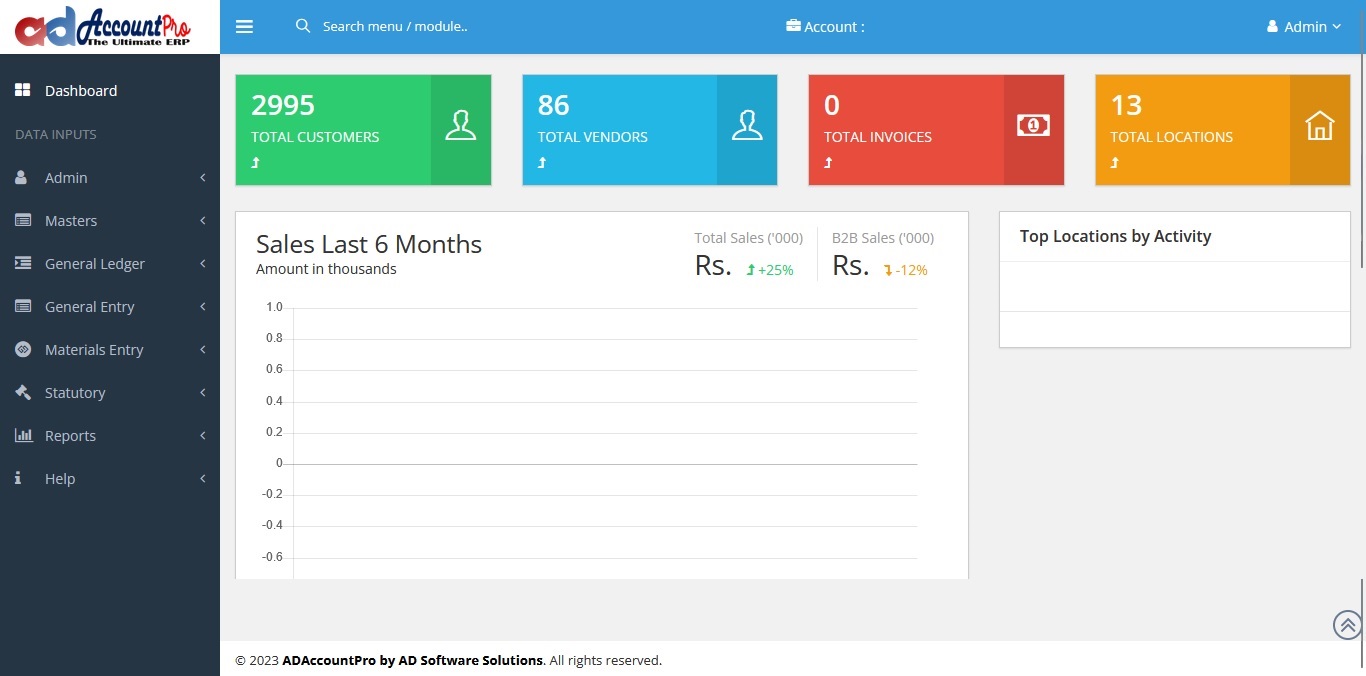The height and width of the screenshot is (676, 1366).
Task: Open the Admin user dropdown
Action: click(1303, 27)
